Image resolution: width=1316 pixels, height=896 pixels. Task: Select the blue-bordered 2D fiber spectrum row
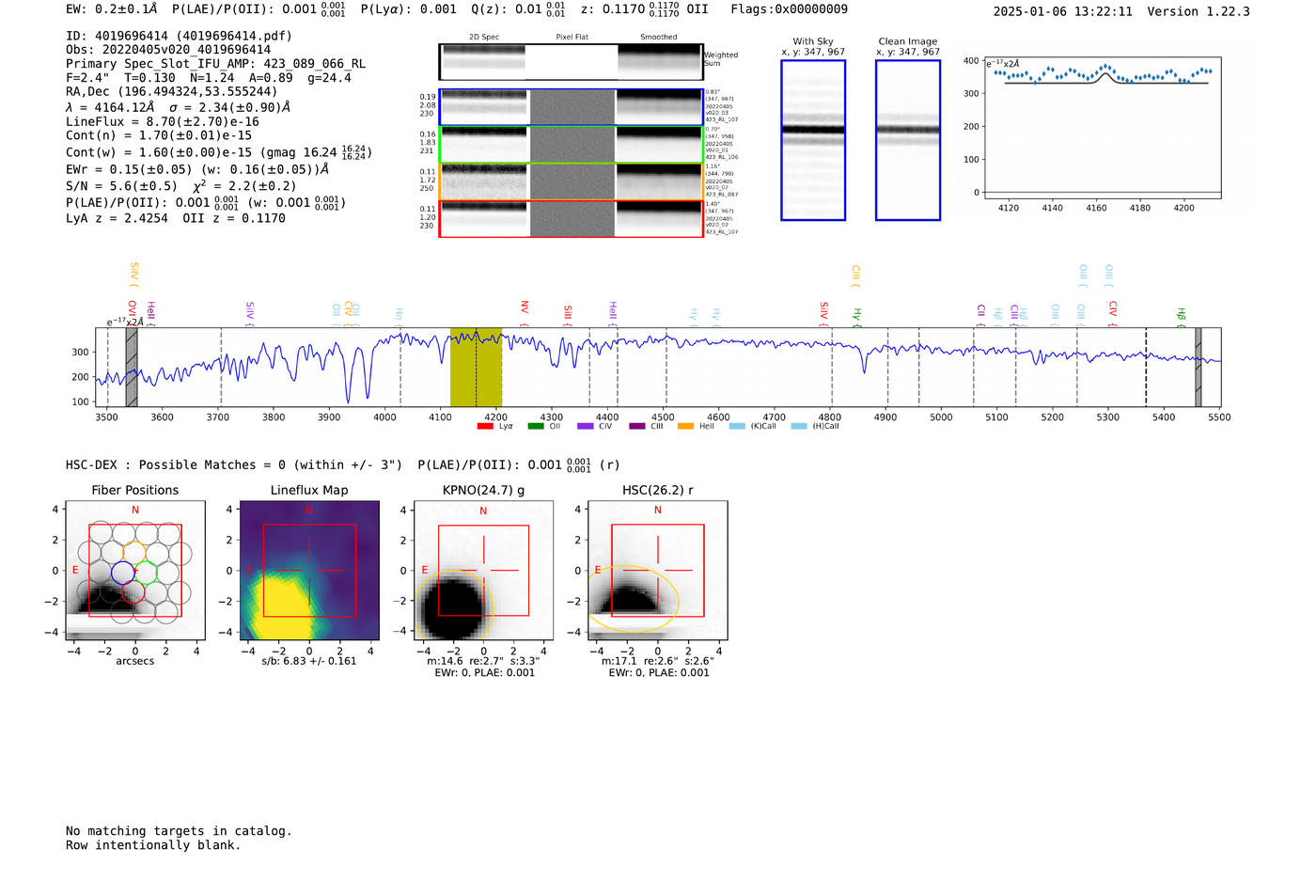(571, 107)
